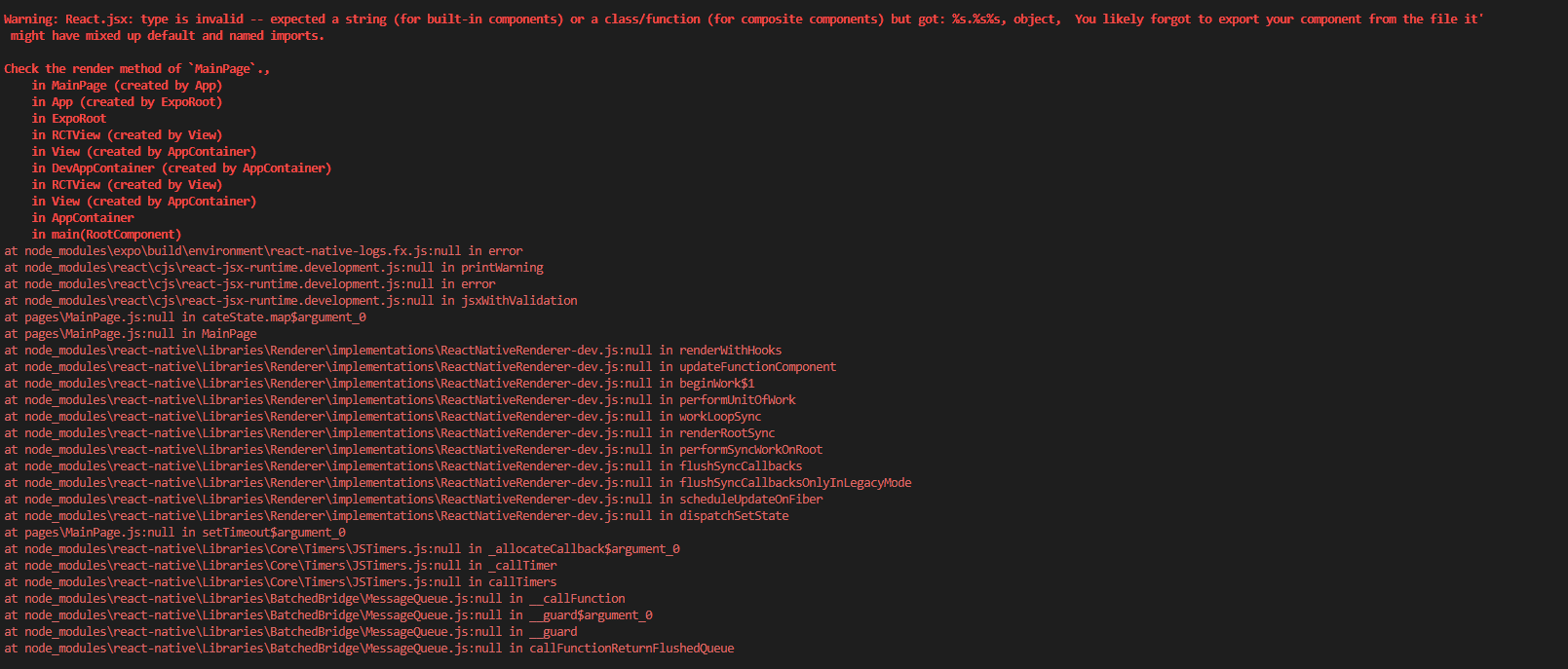Click 'in App (created by ExpoRoot)' line
The width and height of the screenshot is (1568, 669).
[127, 102]
